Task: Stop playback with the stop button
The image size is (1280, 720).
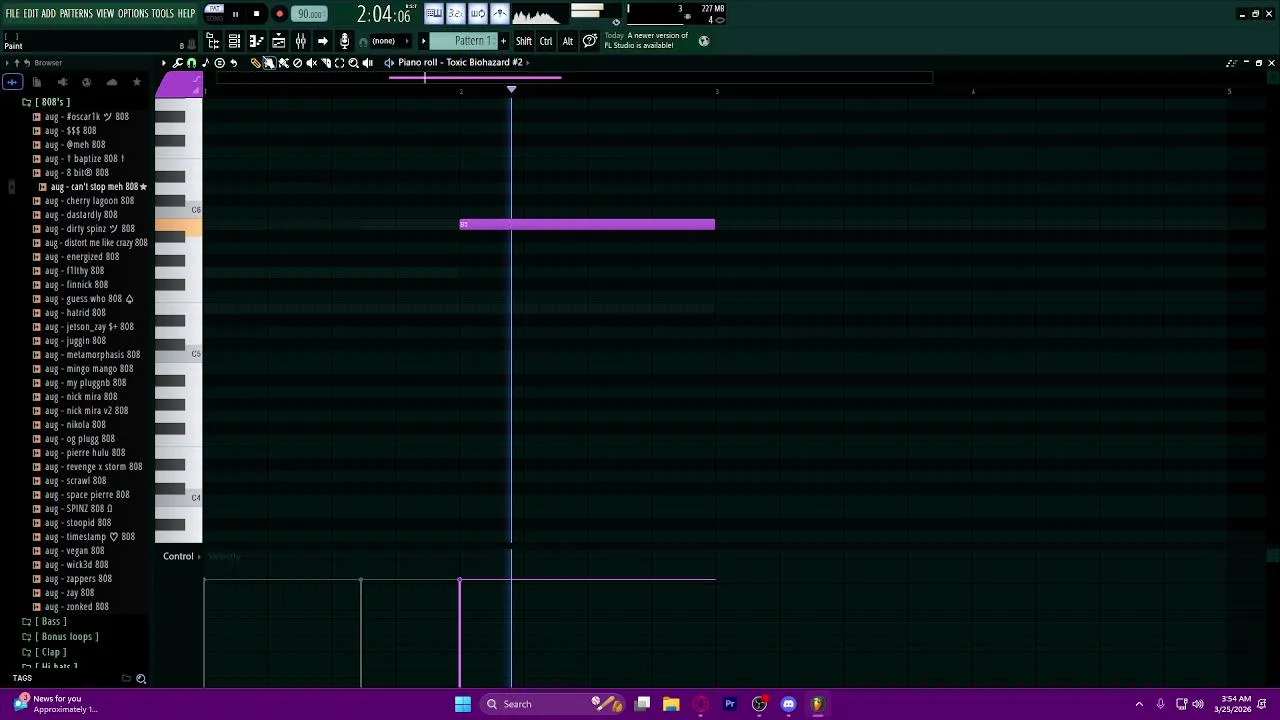Action: 256,14
